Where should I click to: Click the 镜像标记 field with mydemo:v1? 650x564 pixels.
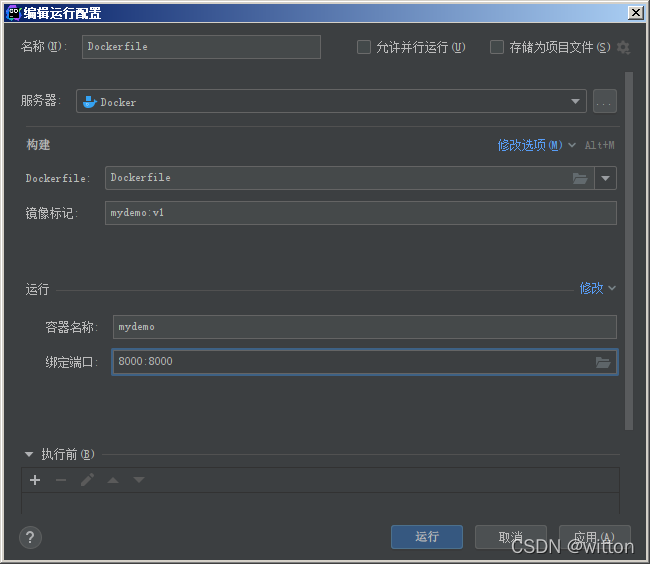point(361,213)
